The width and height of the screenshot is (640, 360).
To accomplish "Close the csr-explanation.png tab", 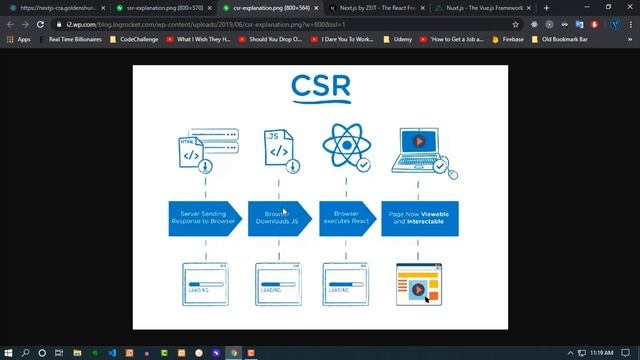I will tap(316, 8).
